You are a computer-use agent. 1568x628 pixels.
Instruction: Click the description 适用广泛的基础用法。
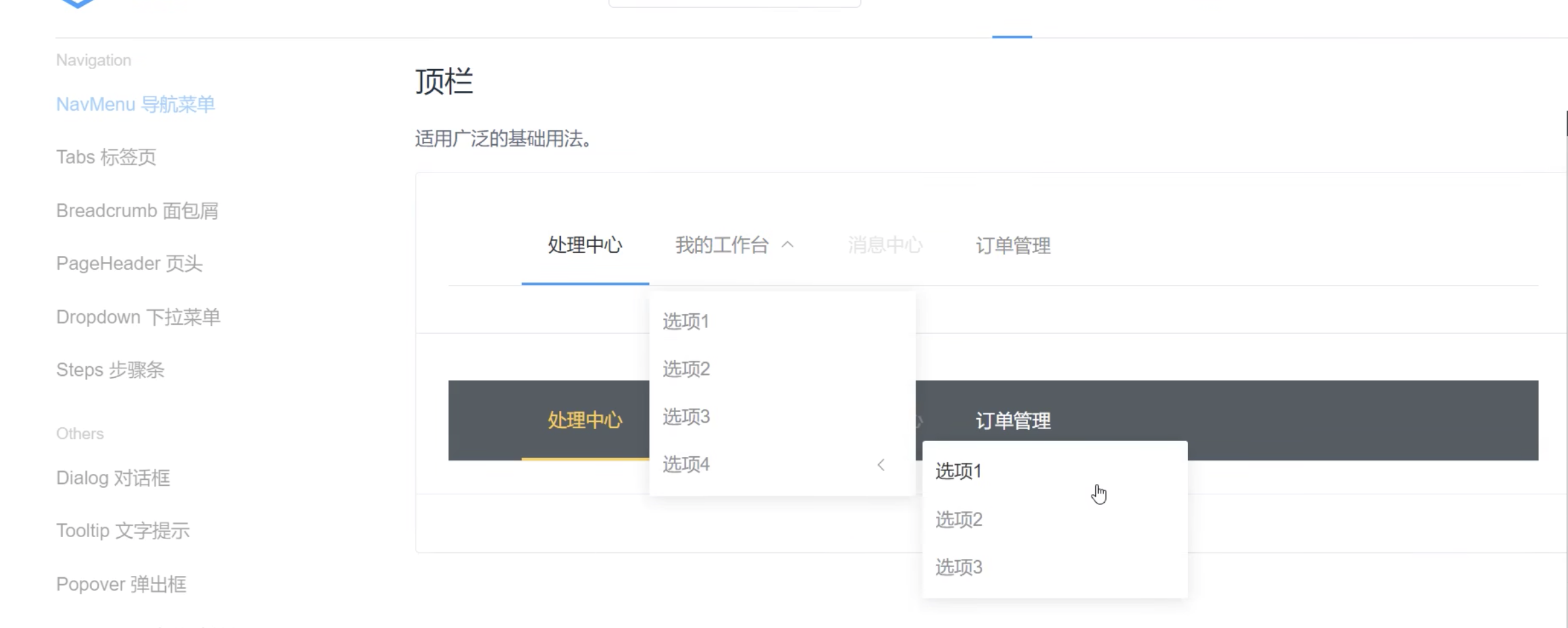[x=505, y=139]
